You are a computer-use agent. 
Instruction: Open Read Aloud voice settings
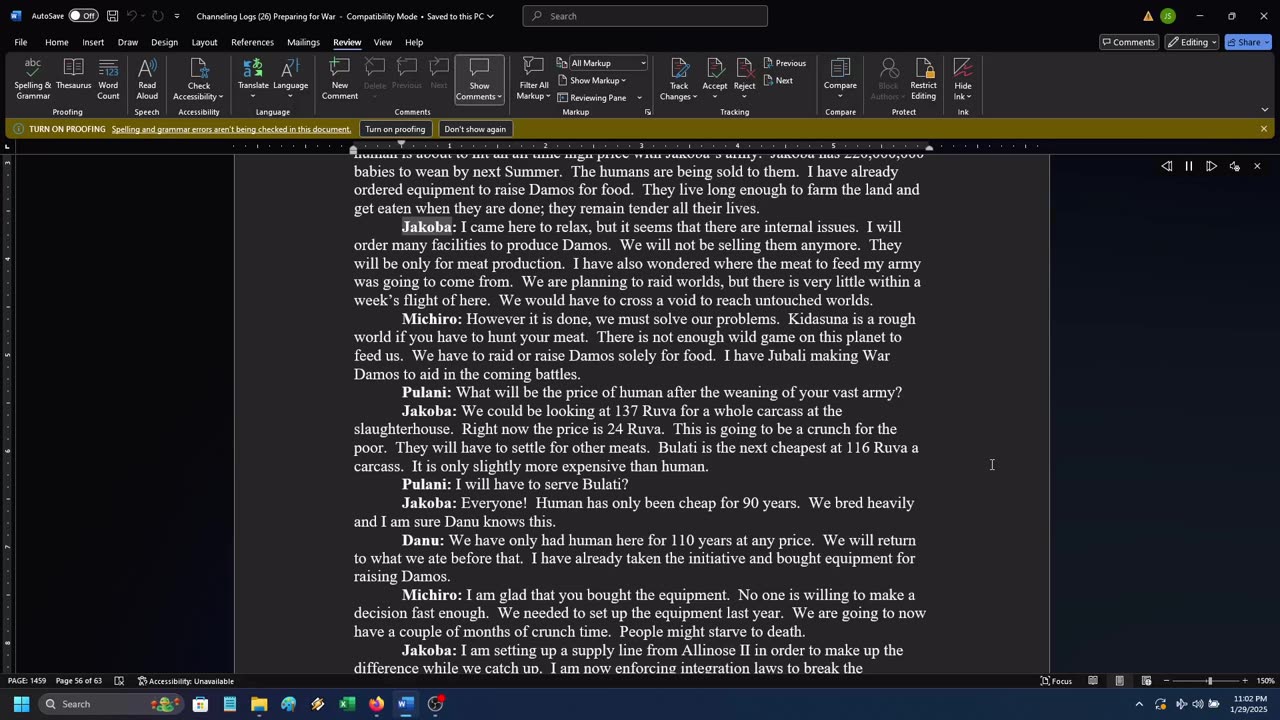click(1235, 167)
